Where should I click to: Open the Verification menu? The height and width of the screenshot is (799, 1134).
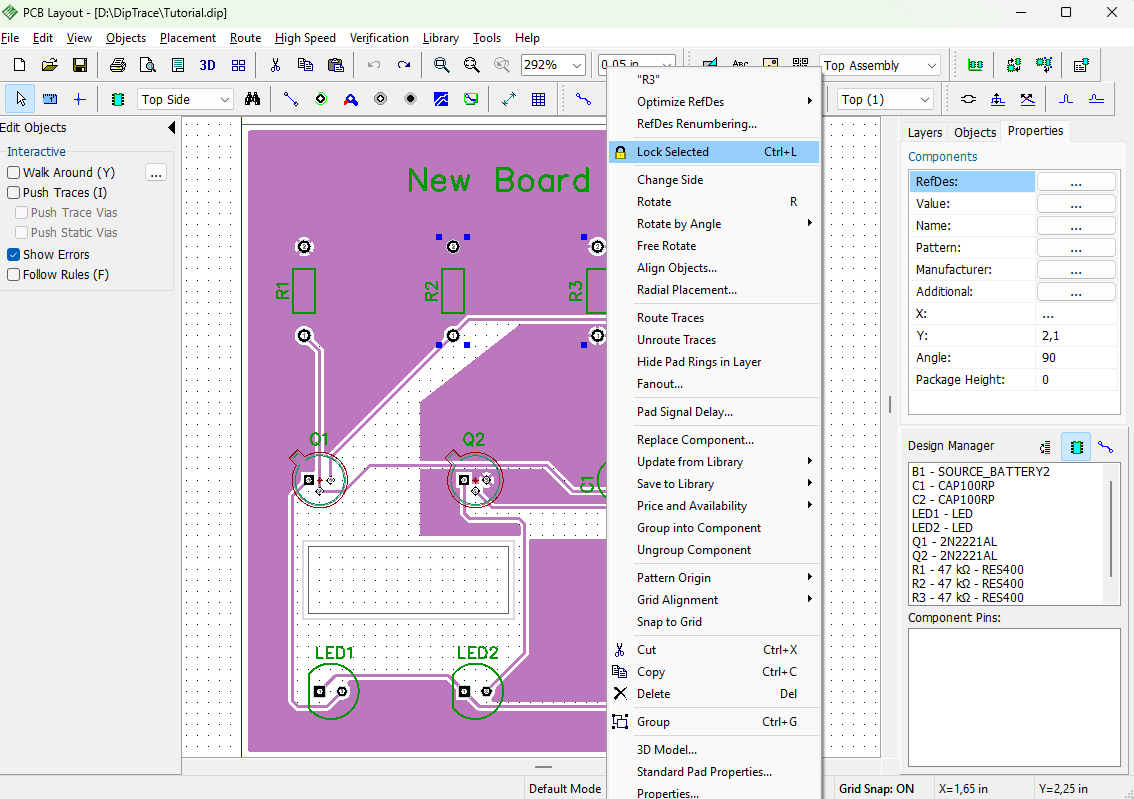(379, 38)
